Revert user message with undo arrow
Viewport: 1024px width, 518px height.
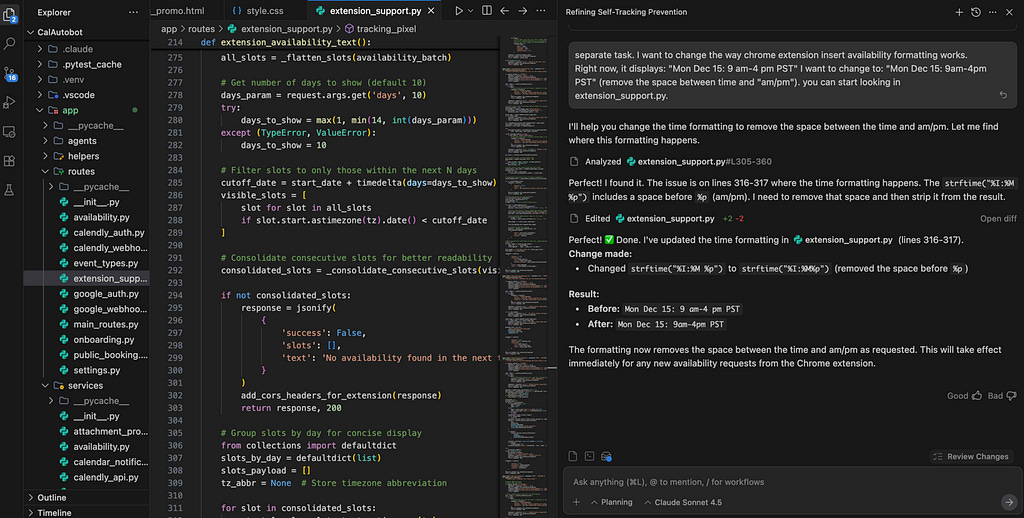click(1003, 95)
